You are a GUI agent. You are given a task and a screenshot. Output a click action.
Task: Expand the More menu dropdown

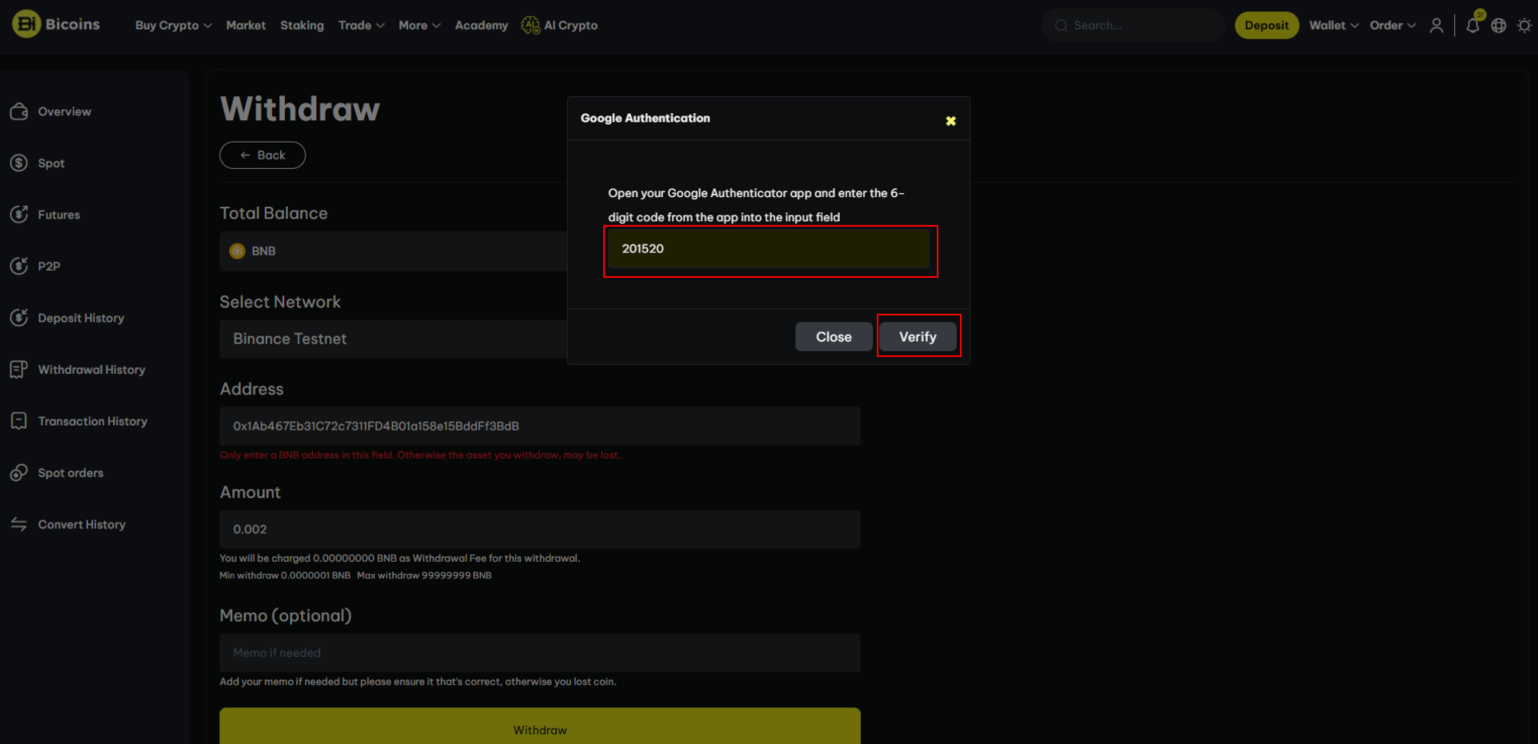point(419,25)
